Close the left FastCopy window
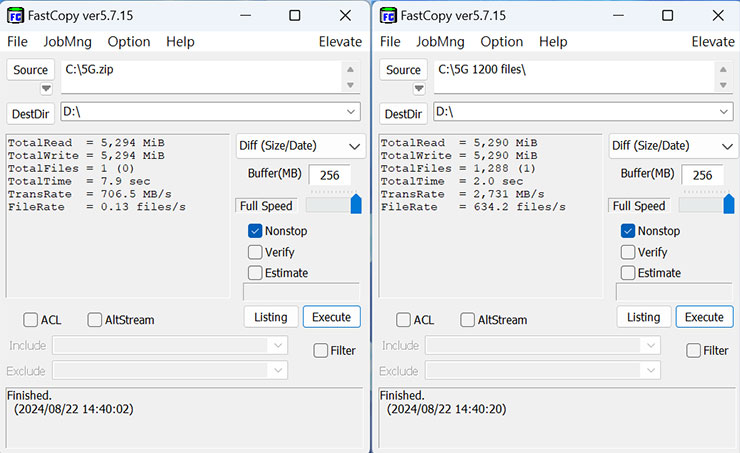740x453 pixels. tap(345, 16)
